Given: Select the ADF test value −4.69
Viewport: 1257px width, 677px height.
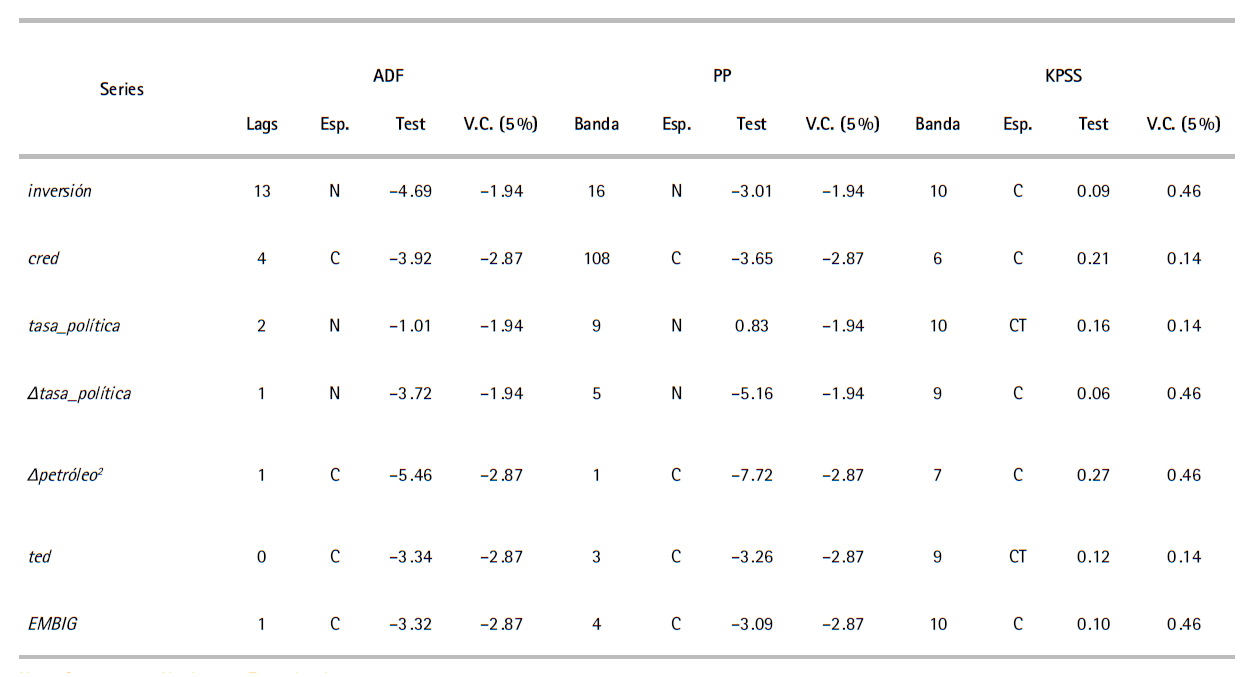Looking at the screenshot, I should coord(411,191).
